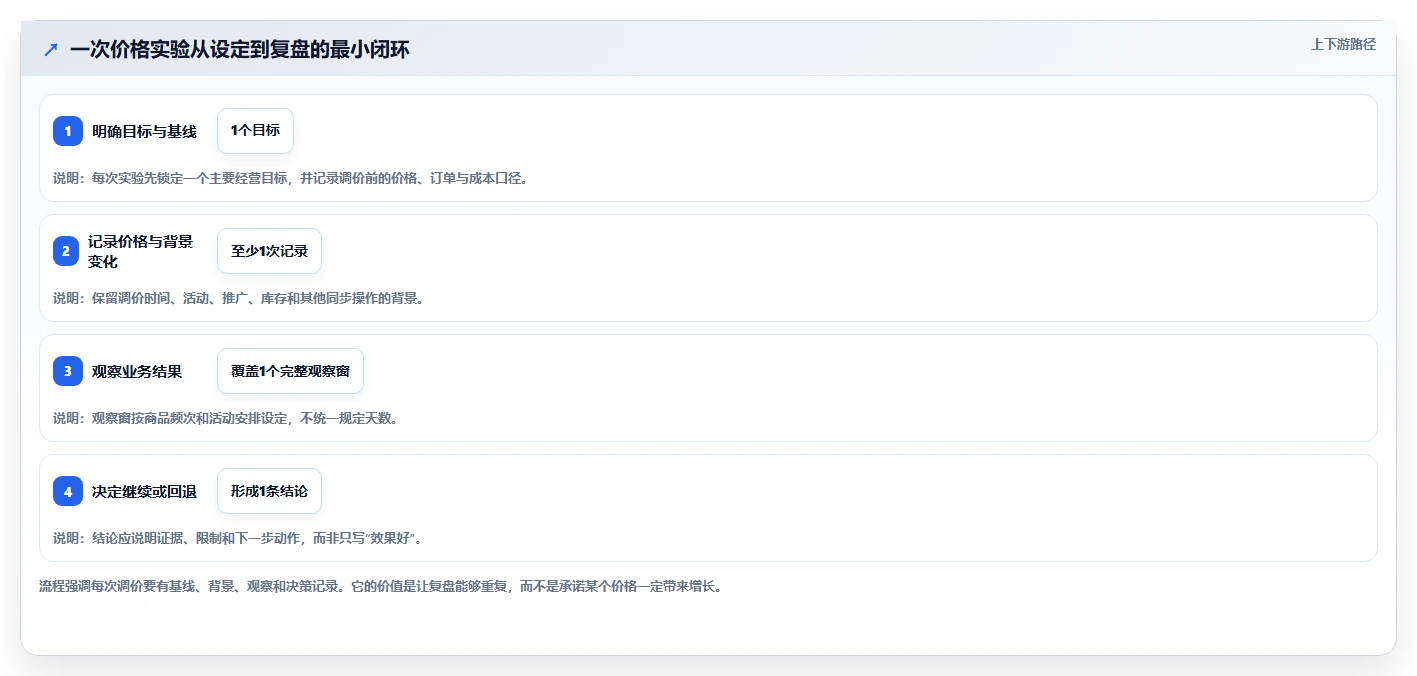Click the description starting 说明：观察窗按商品频次
Viewport: 1417px width, 676px height.
pyautogui.click(x=225, y=418)
